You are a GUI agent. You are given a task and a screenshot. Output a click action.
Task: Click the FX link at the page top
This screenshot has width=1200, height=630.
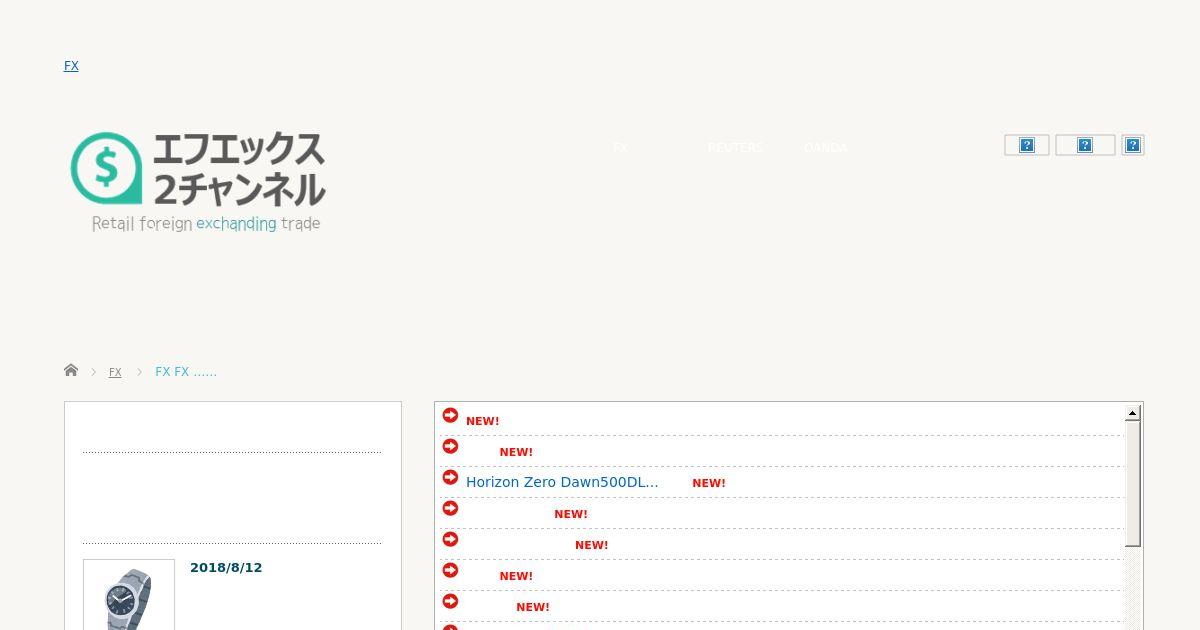point(71,66)
